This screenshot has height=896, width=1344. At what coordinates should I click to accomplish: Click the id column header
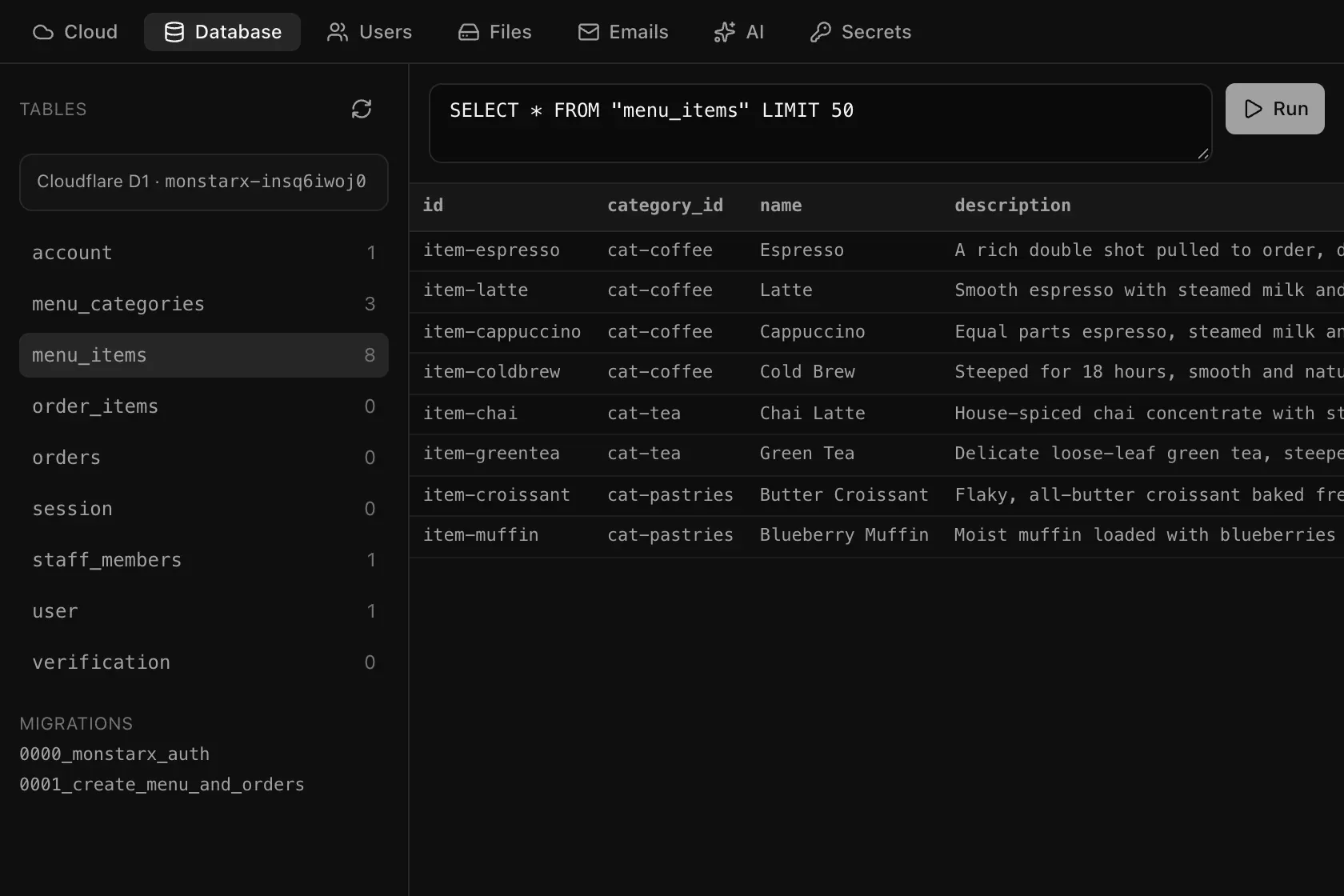pyautogui.click(x=433, y=206)
